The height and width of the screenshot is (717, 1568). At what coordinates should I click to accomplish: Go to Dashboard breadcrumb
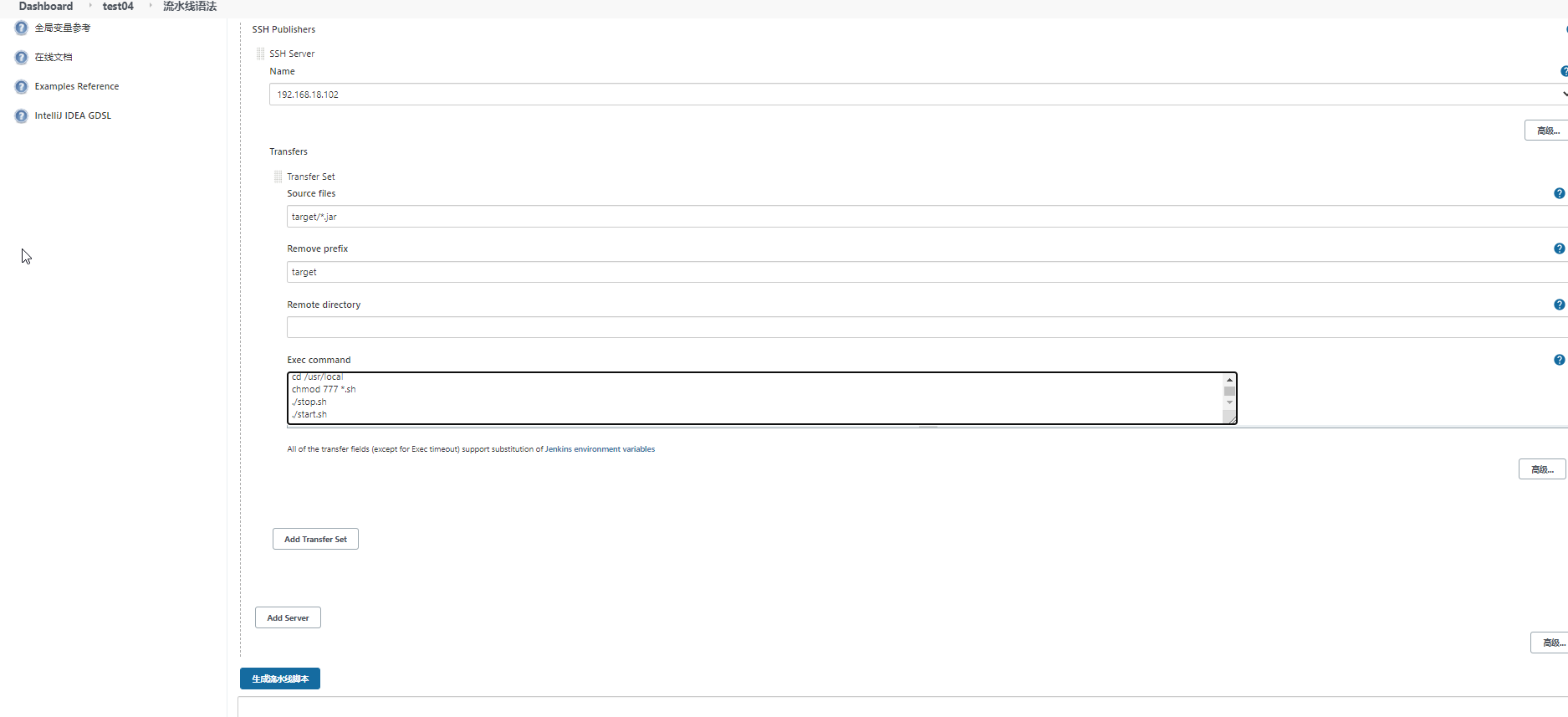(x=46, y=6)
